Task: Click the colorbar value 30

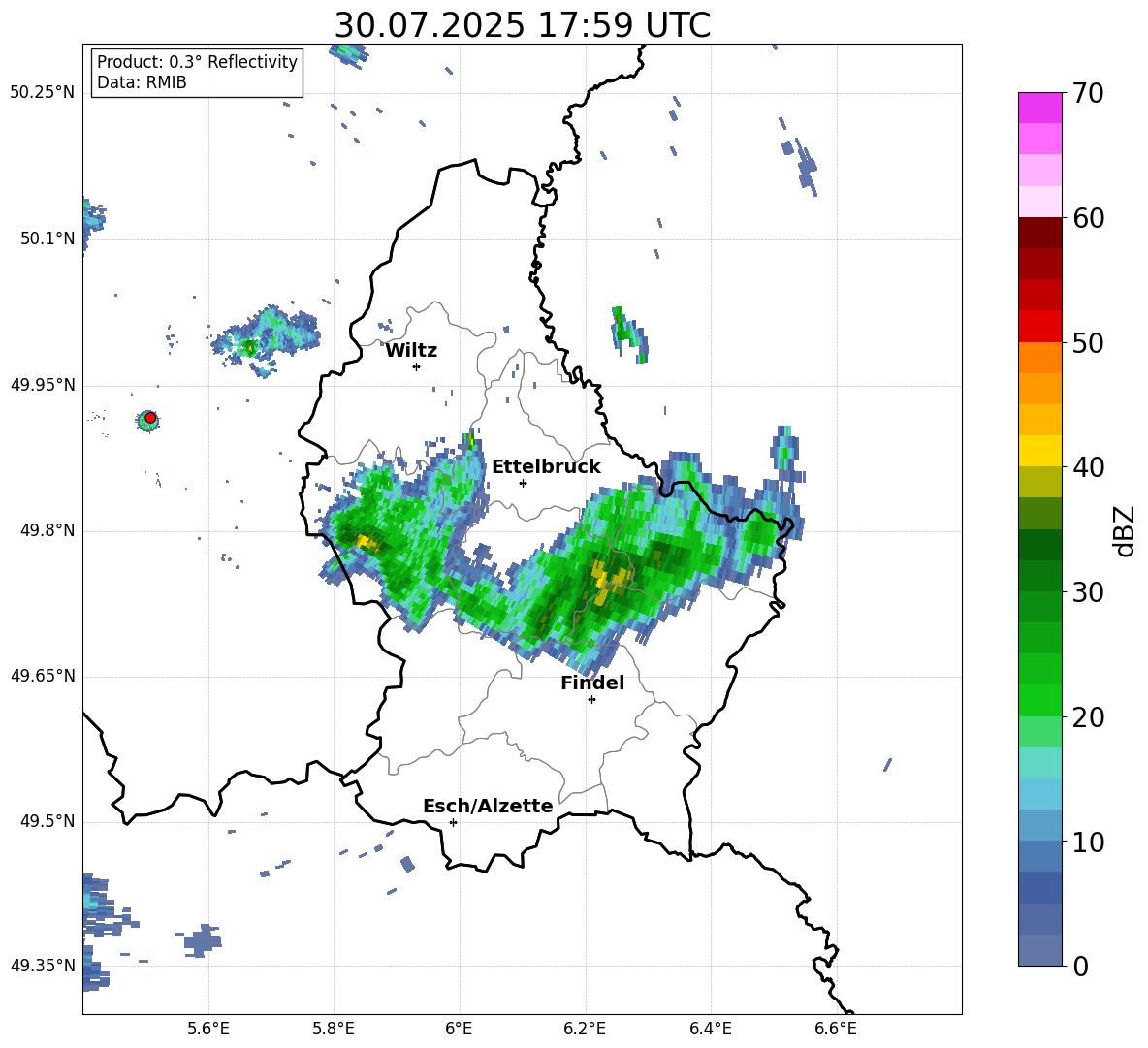Action: pos(1088,592)
